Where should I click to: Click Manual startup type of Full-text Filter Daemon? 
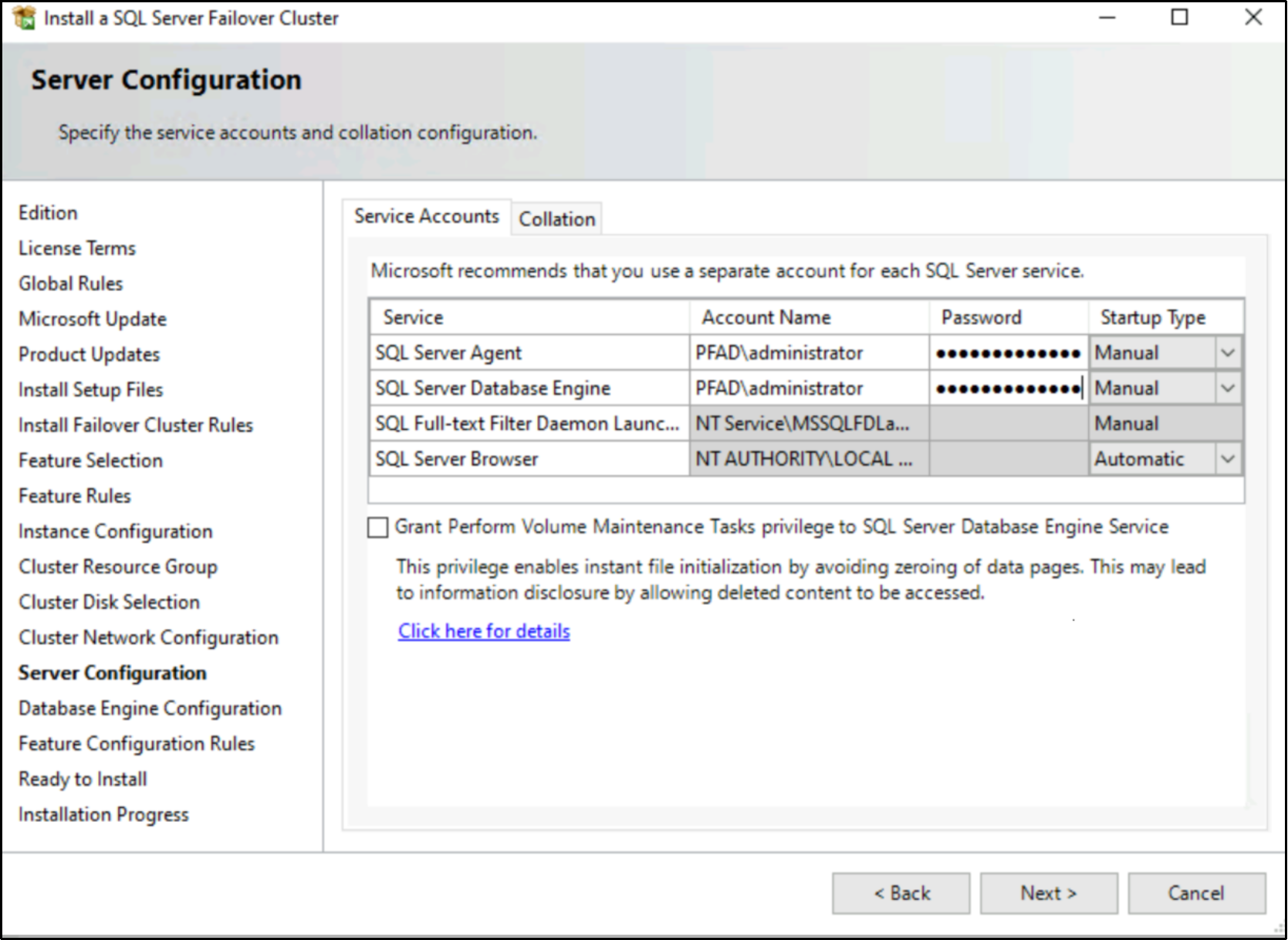(x=1166, y=424)
